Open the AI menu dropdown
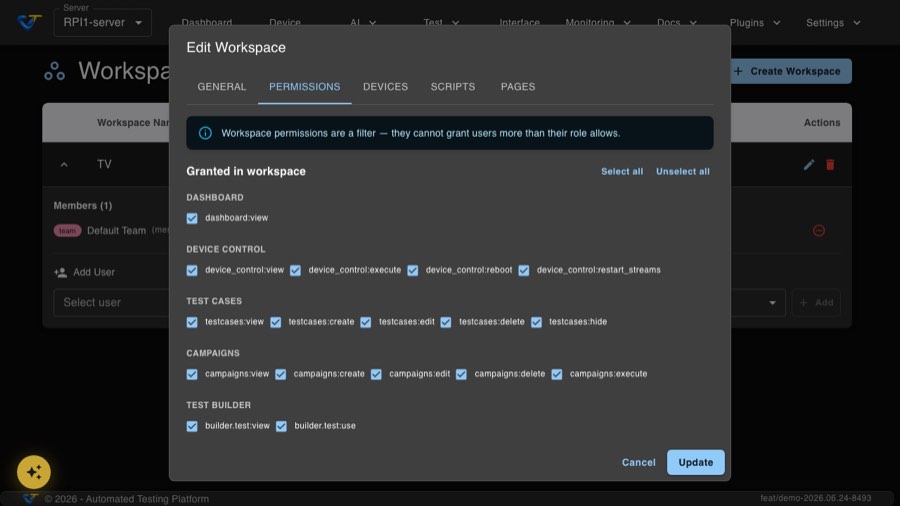Screen dimensions: 900x506 (x=363, y=23)
